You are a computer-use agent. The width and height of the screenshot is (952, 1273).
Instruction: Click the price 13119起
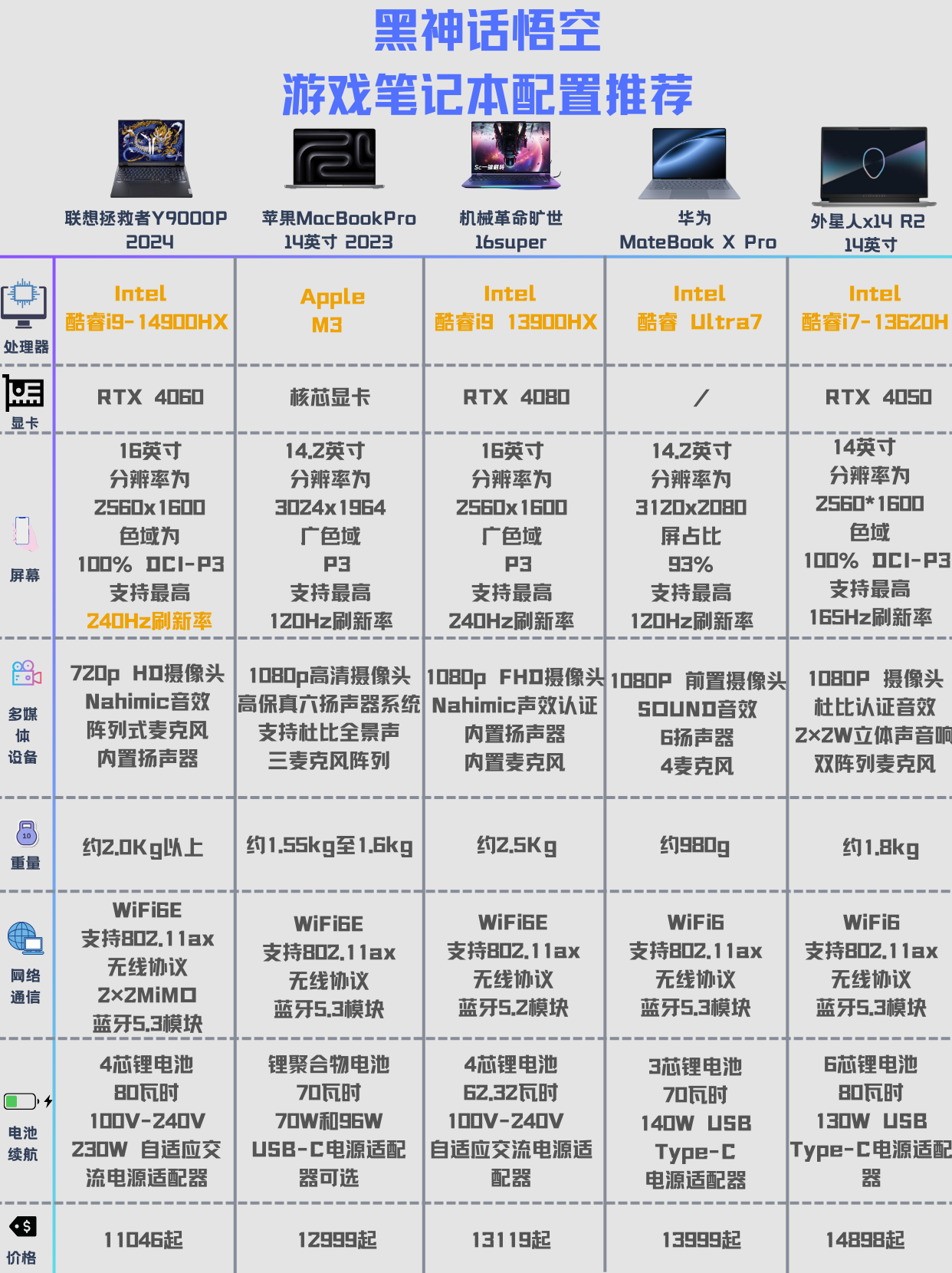(x=511, y=1240)
